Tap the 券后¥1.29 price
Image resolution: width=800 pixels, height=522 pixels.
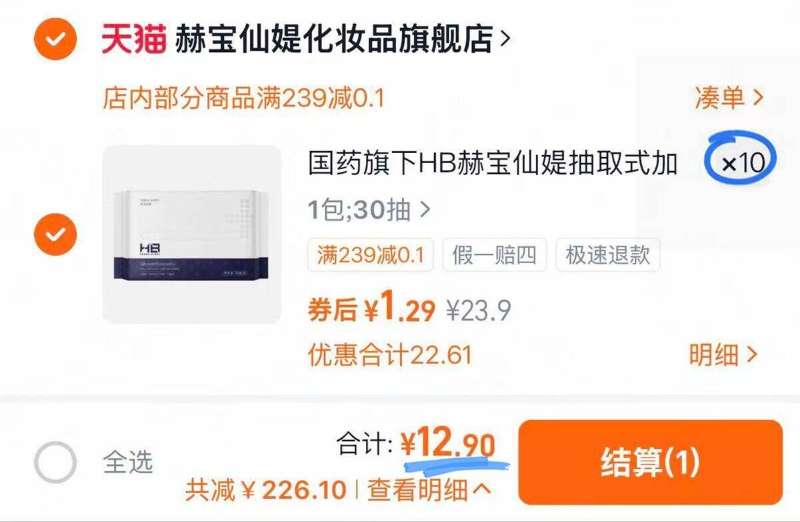pos(371,307)
